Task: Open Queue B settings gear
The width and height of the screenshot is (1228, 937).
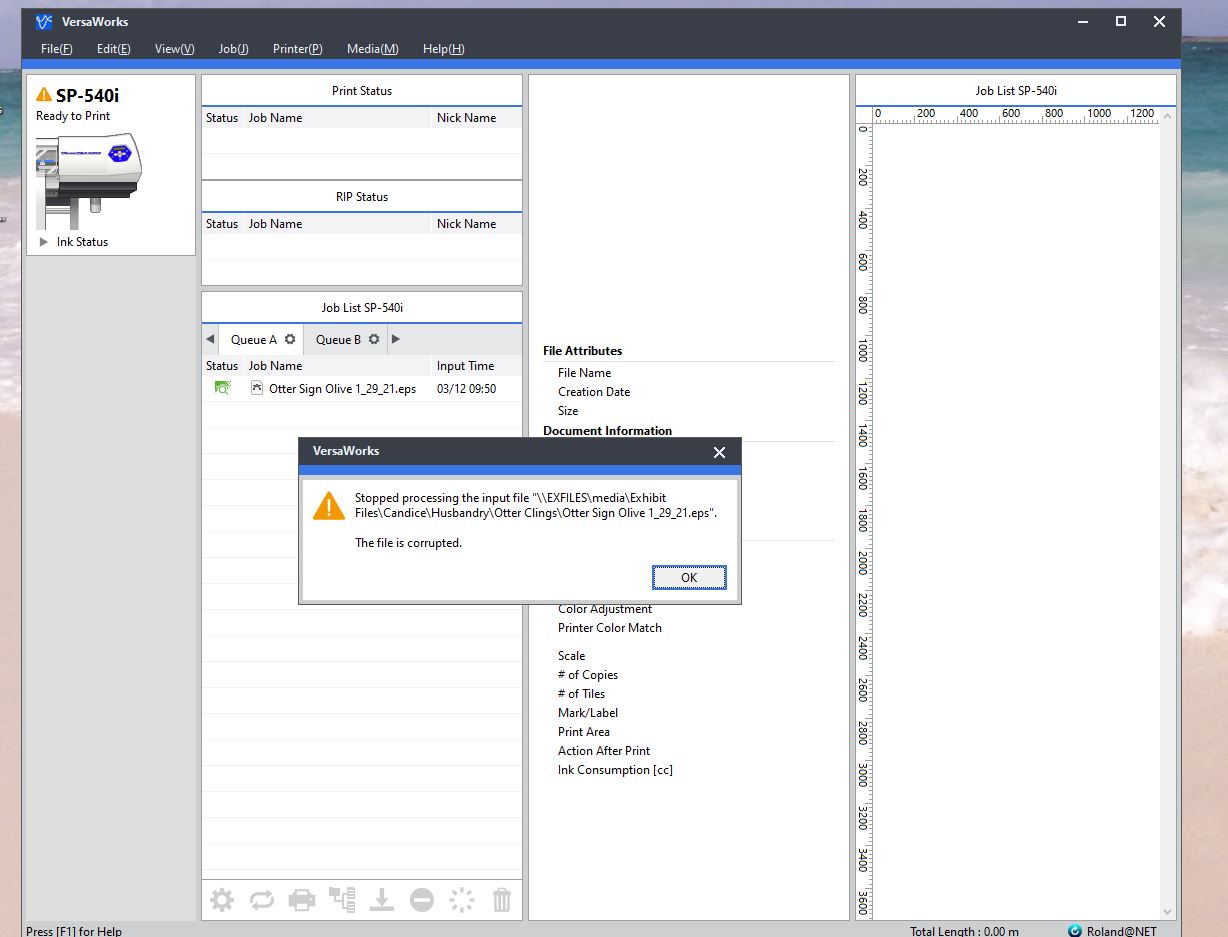Action: tap(374, 339)
